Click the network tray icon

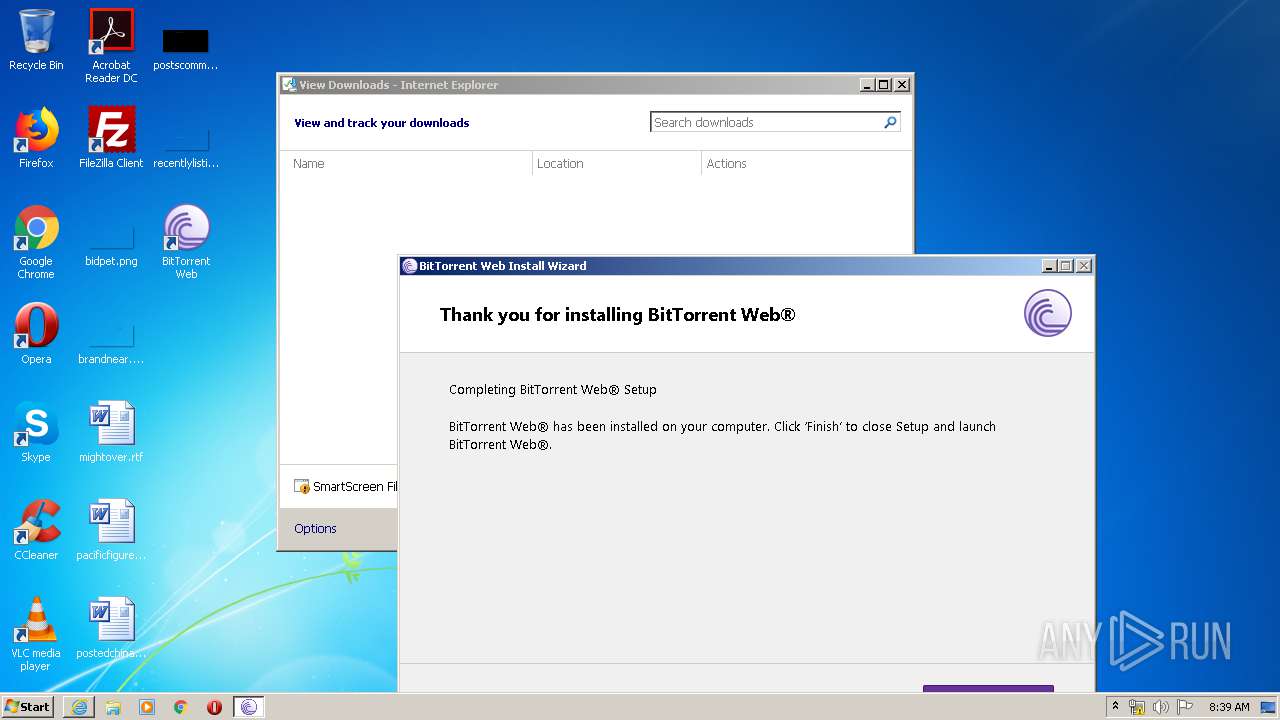[x=1137, y=707]
